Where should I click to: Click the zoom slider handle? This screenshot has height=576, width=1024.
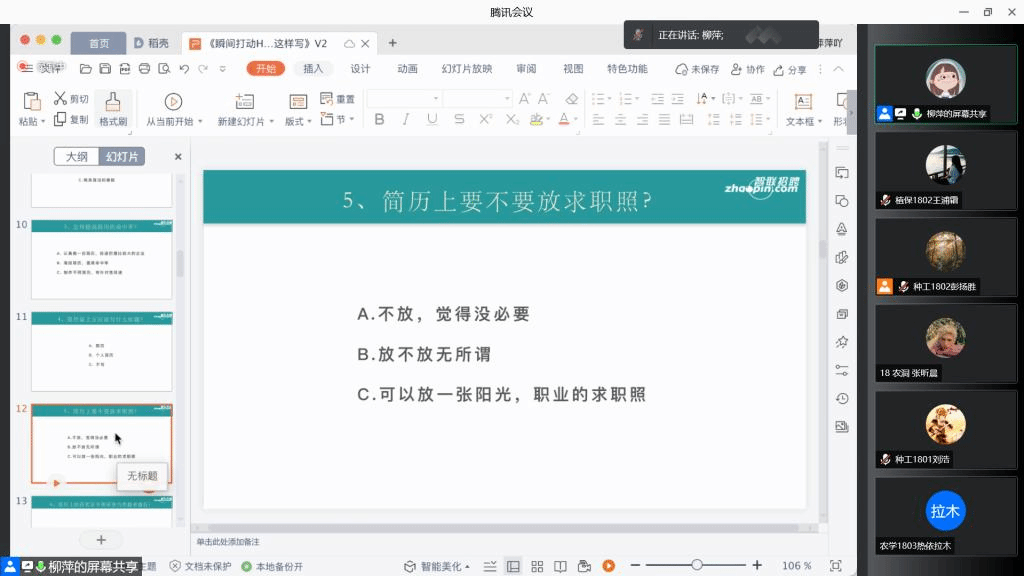click(x=697, y=566)
